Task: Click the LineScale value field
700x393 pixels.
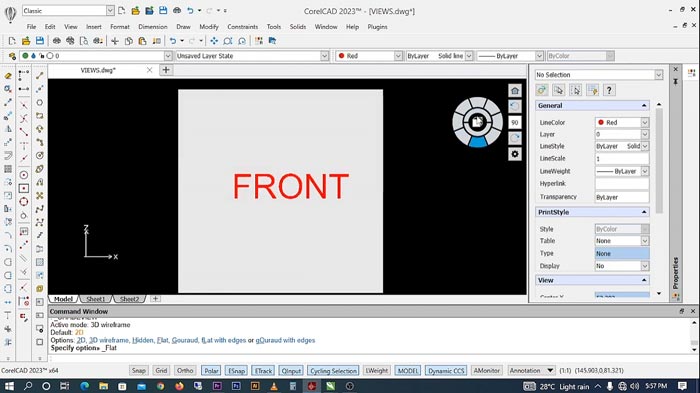Action: pos(622,159)
